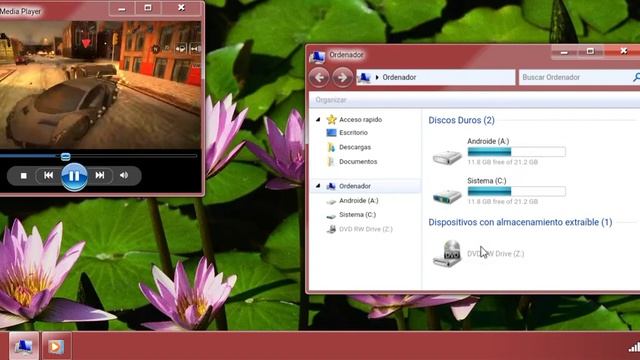
Task: Click the Discos Duros (2) group header
Action: pos(461,120)
